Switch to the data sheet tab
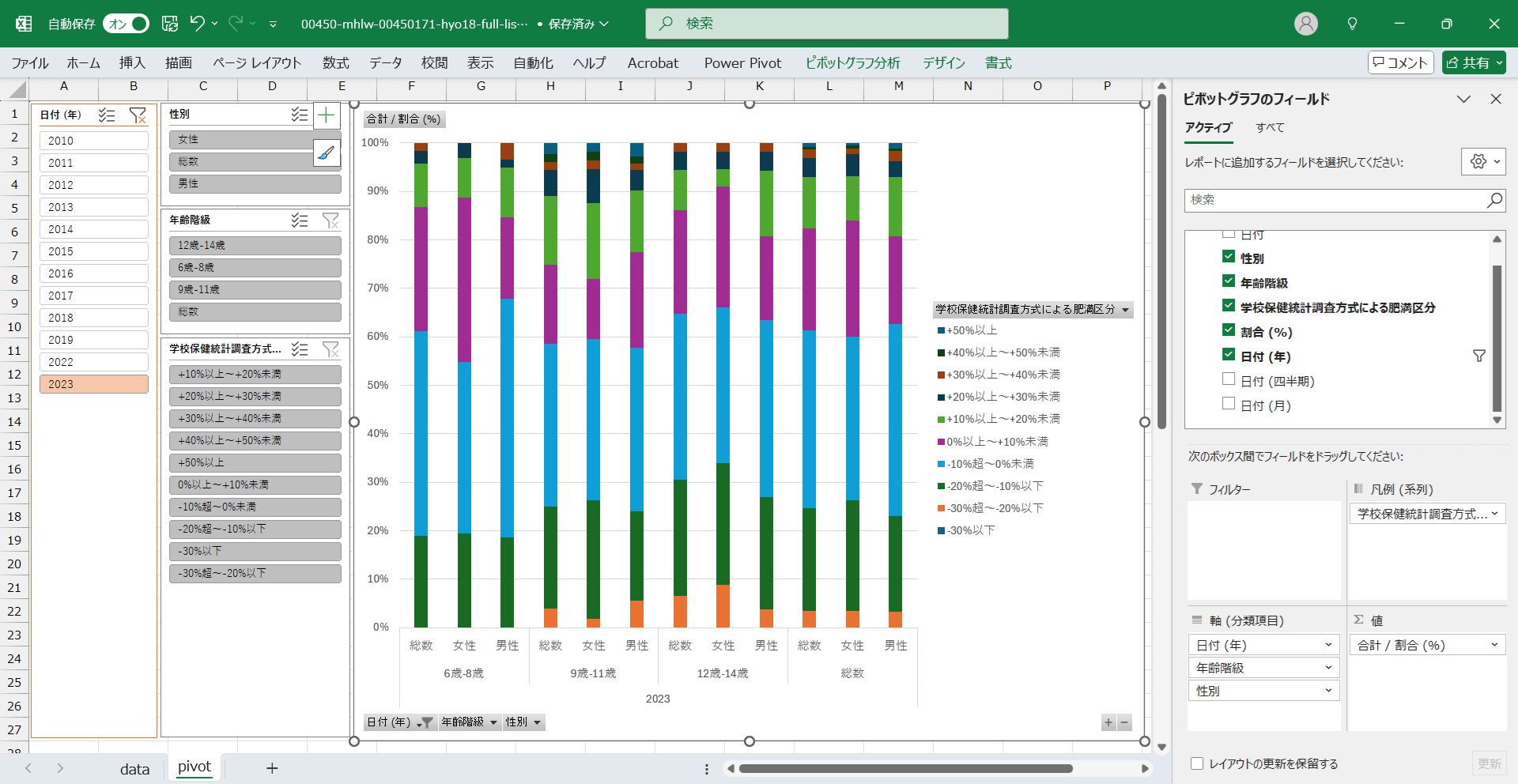The height and width of the screenshot is (784, 1518). point(134,768)
